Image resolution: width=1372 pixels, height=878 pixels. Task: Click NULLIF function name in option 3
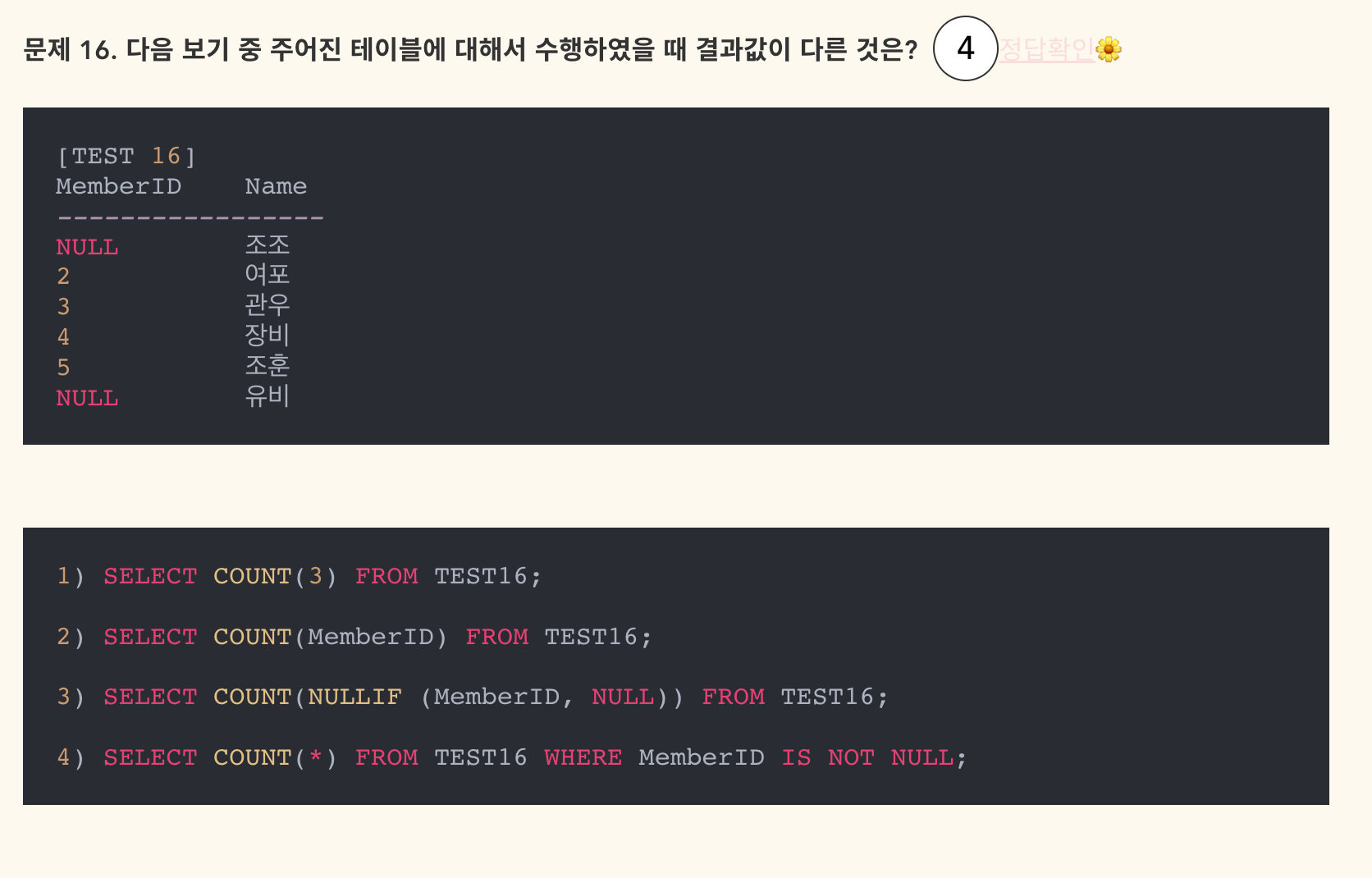[354, 697]
